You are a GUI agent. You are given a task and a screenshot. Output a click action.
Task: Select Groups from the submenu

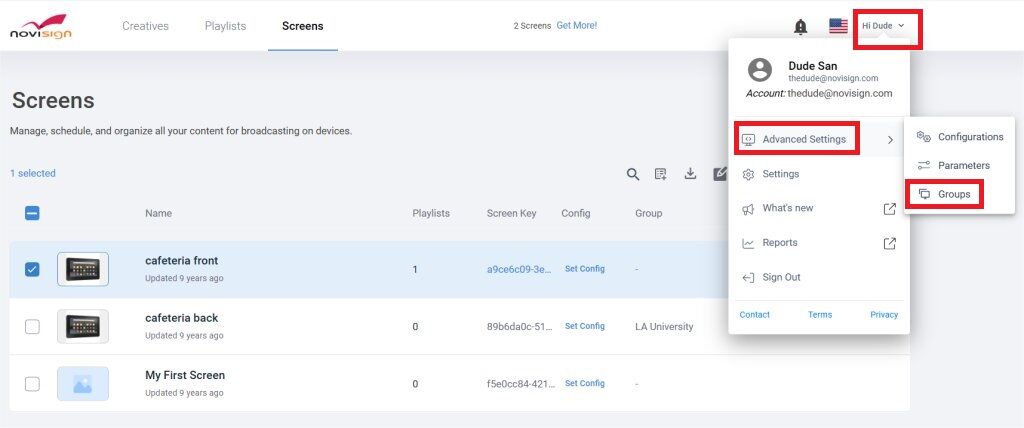pos(953,194)
